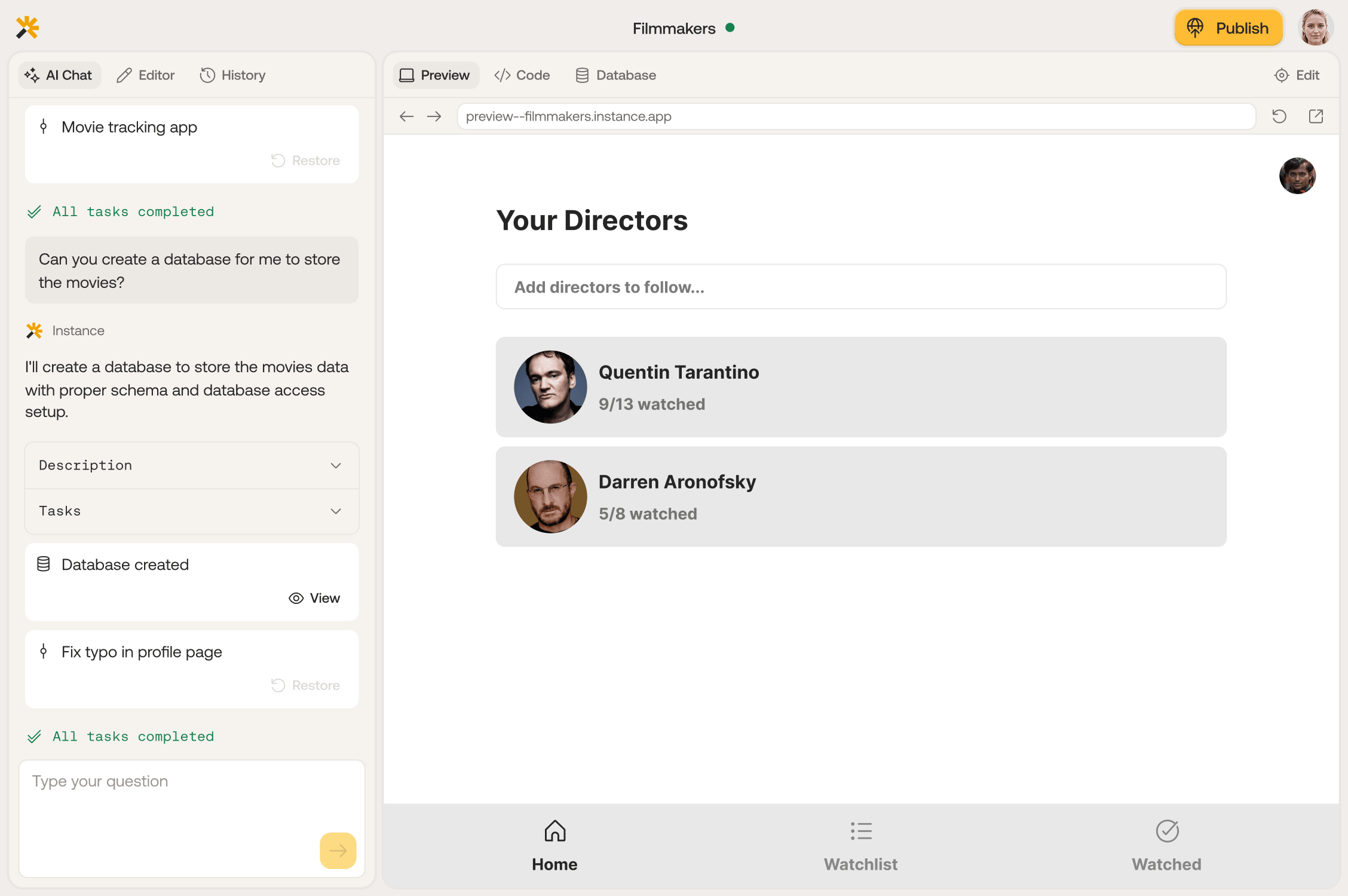The image size is (1348, 896).
Task: Click the Add directors to follow field
Action: (861, 287)
